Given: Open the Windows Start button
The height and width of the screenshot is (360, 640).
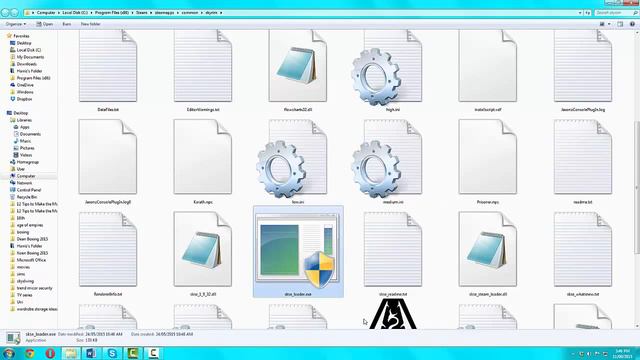Looking at the screenshot, I should pyautogui.click(x=9, y=353).
